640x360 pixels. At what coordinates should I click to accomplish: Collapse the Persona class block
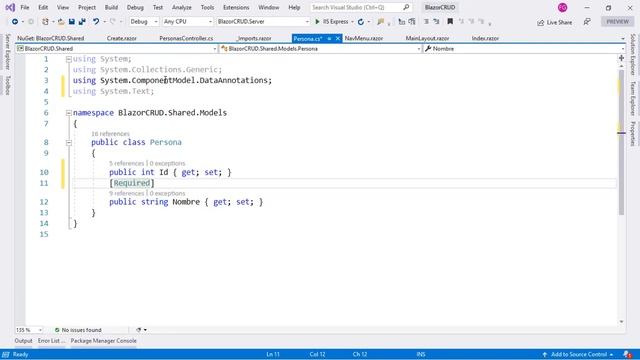tap(69, 142)
